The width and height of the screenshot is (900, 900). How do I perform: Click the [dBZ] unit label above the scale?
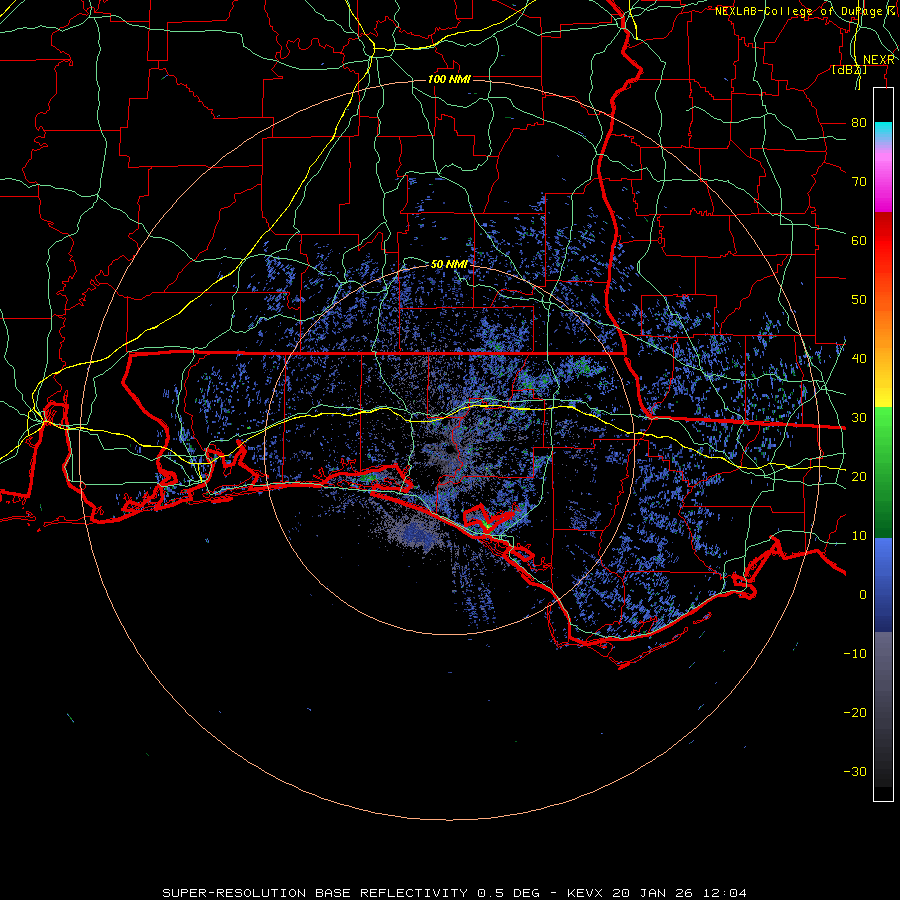point(849,70)
